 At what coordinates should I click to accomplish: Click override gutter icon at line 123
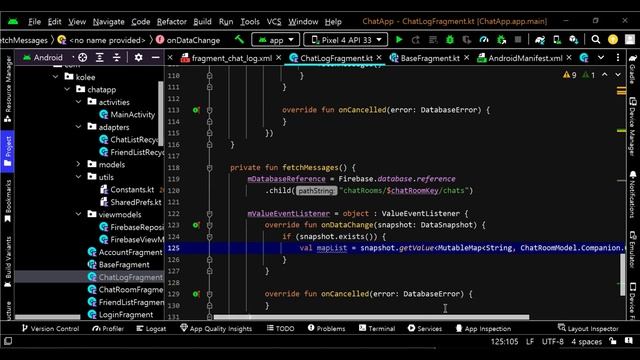tap(196, 225)
